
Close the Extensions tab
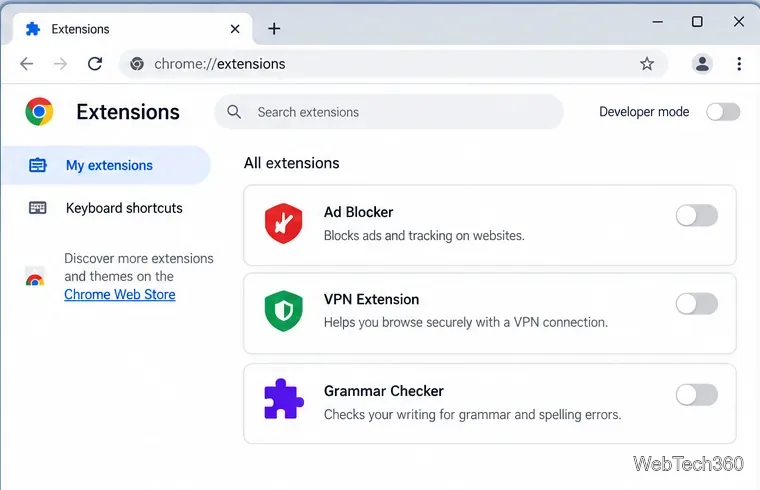pyautogui.click(x=235, y=29)
